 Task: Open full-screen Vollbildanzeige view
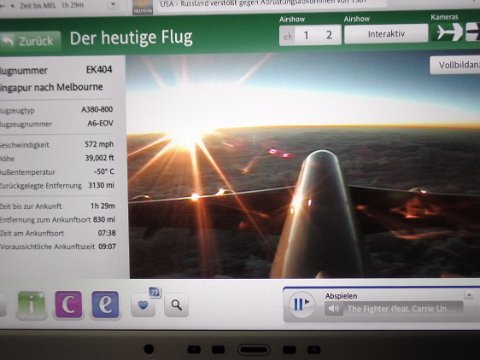click(455, 65)
